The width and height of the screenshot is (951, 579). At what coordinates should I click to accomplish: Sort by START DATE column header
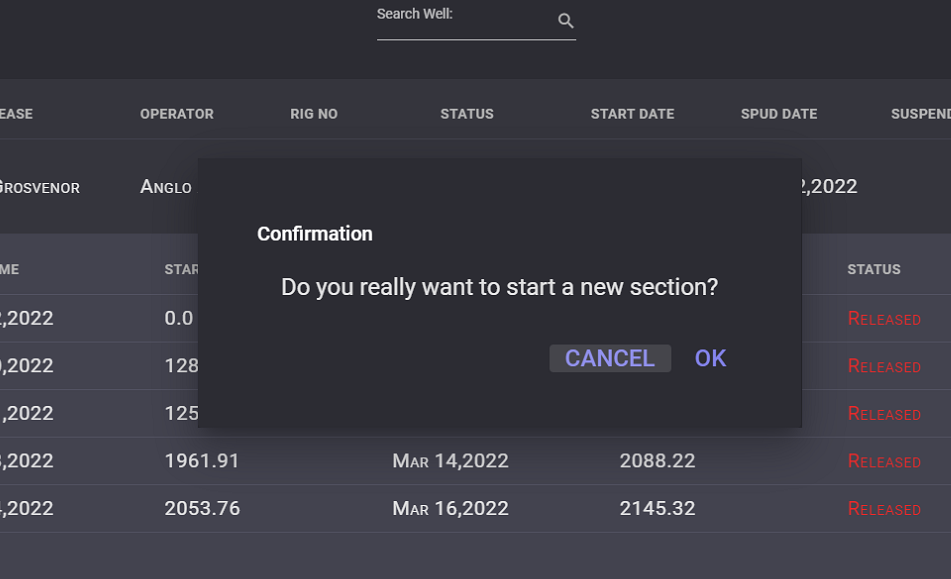[x=633, y=114]
